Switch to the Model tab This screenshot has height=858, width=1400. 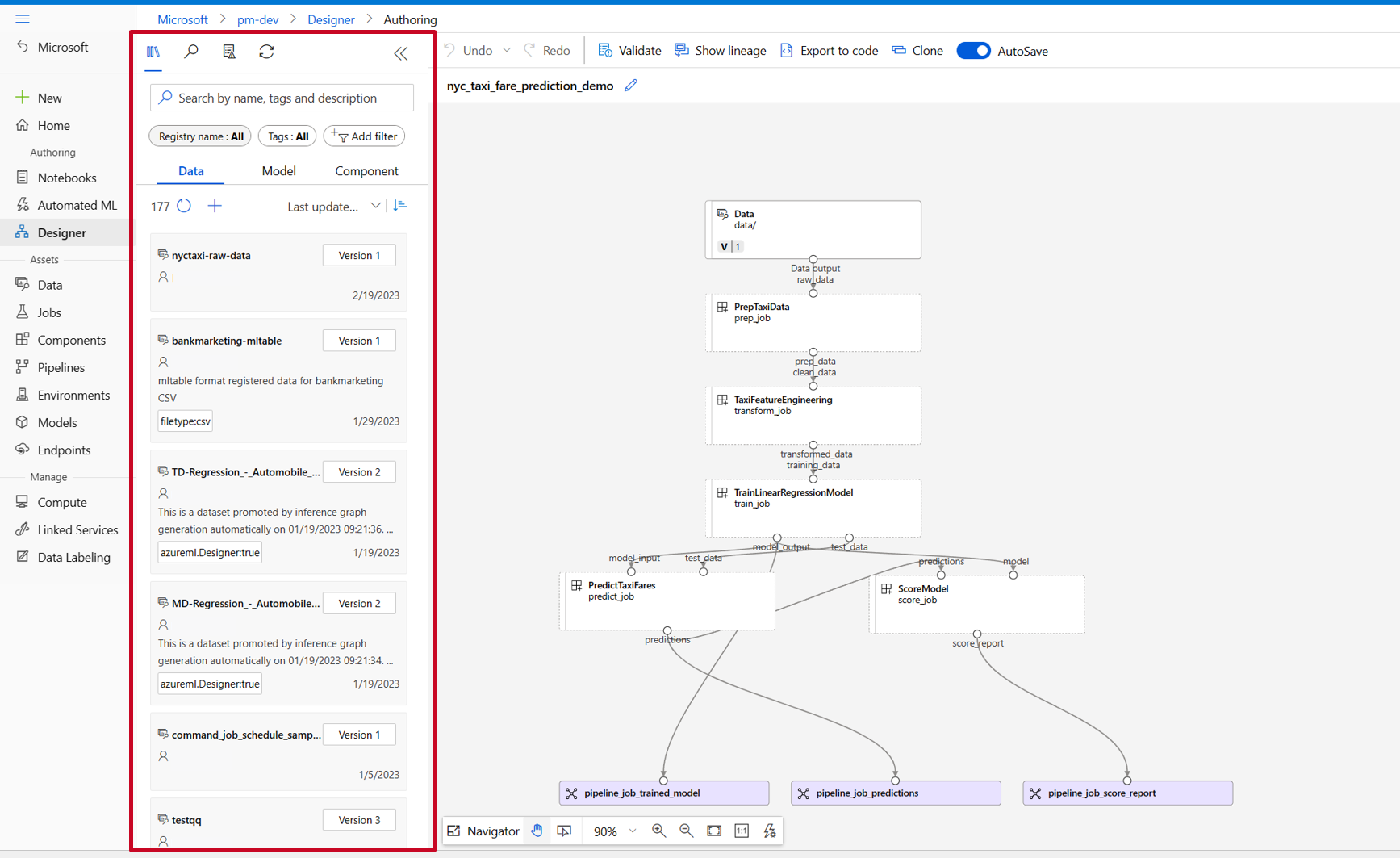[278, 171]
